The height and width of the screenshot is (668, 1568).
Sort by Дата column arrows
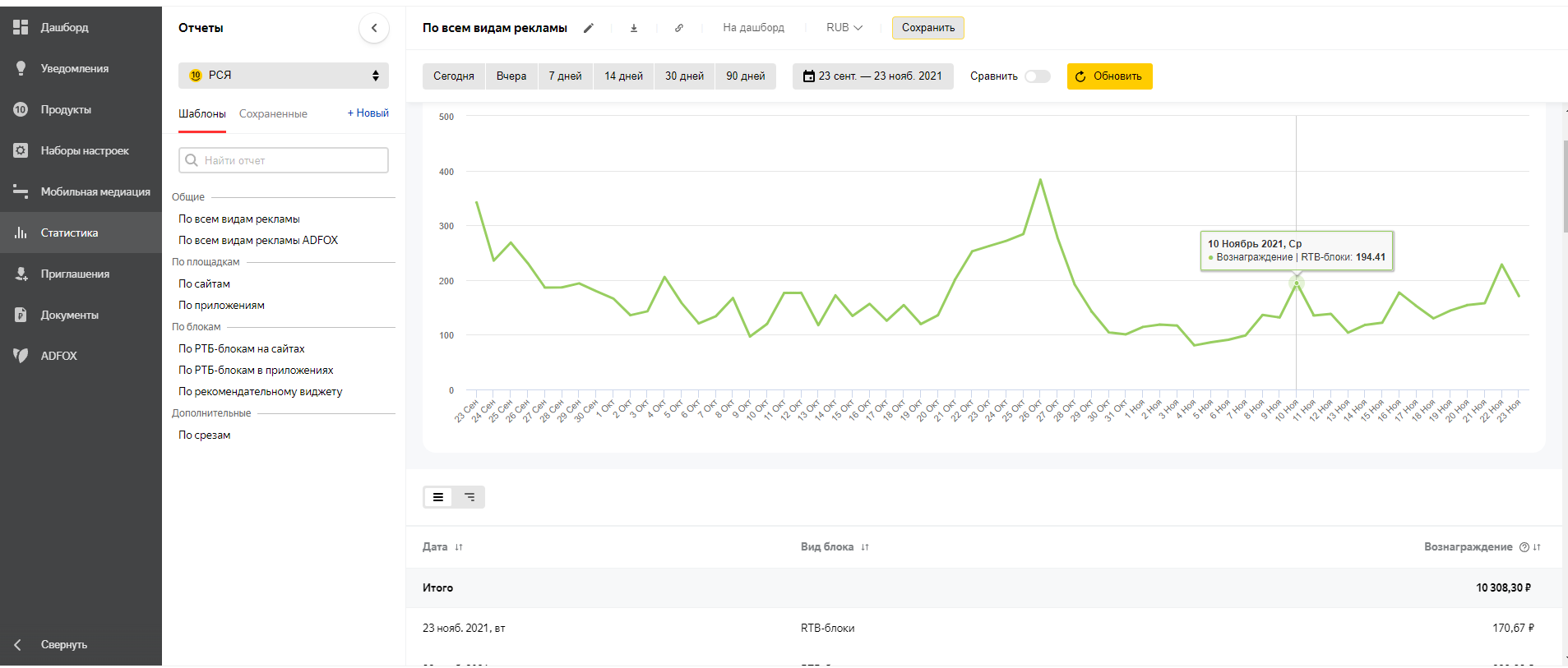(x=459, y=547)
